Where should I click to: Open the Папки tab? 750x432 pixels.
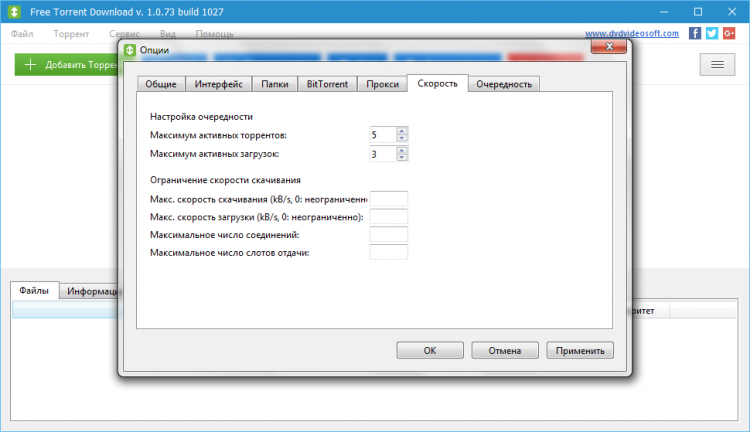275,84
